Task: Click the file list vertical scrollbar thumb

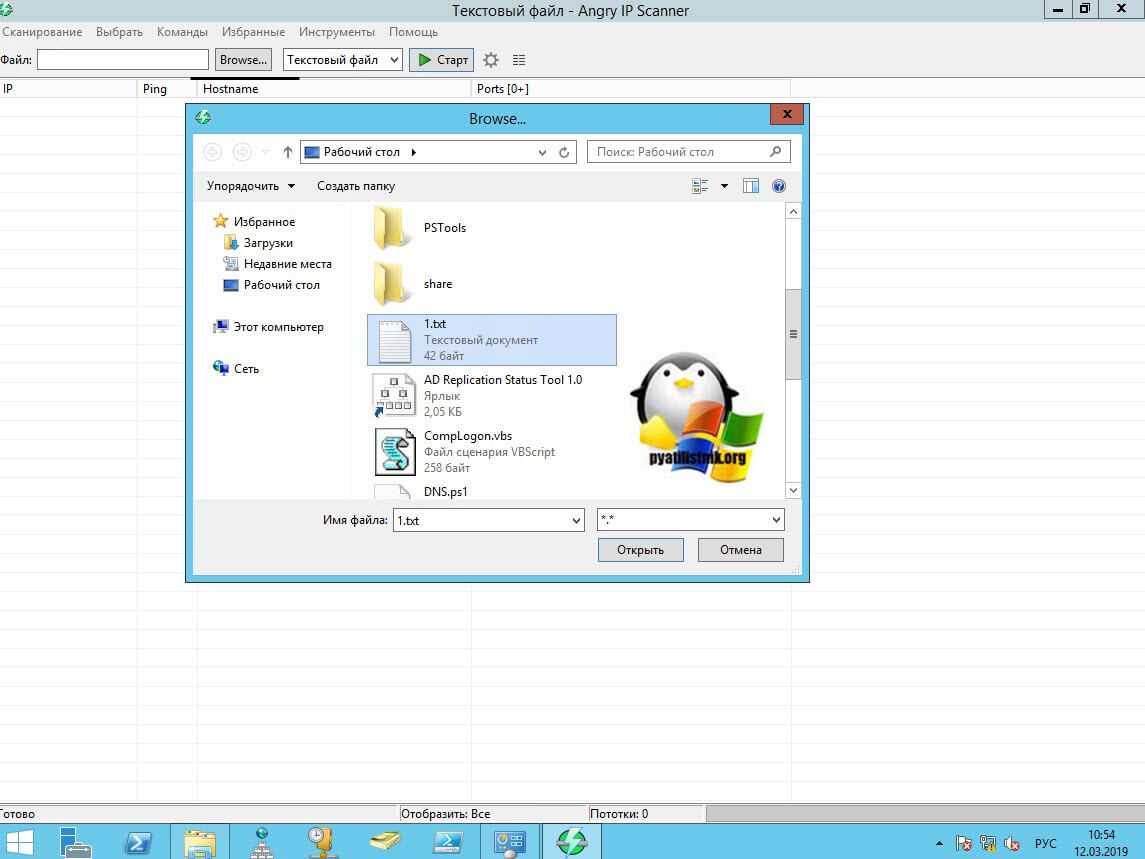Action: (x=794, y=334)
